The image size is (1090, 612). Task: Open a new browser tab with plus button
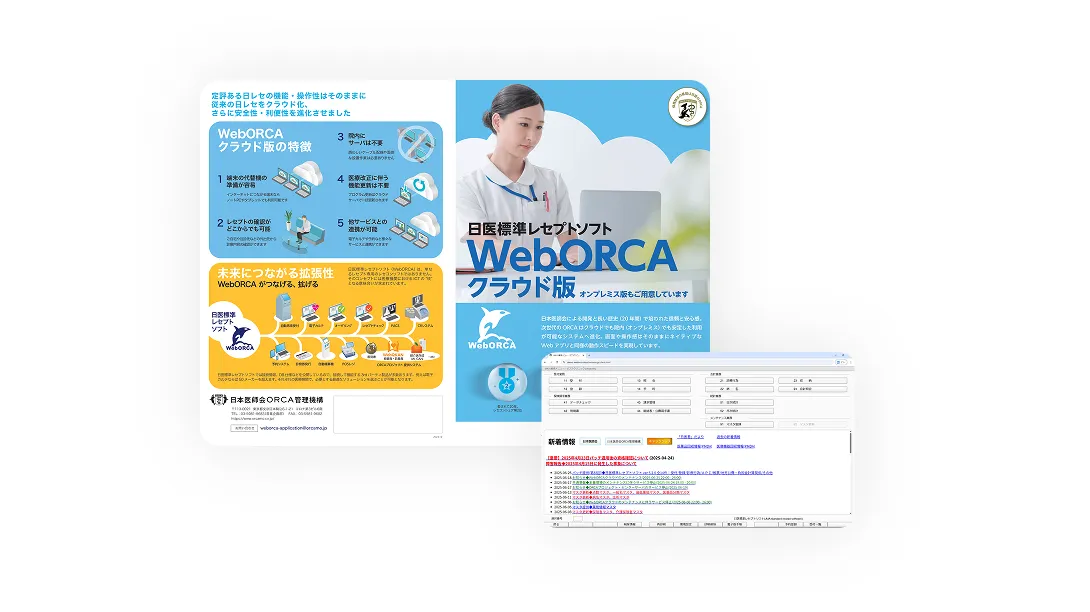[x=589, y=355]
